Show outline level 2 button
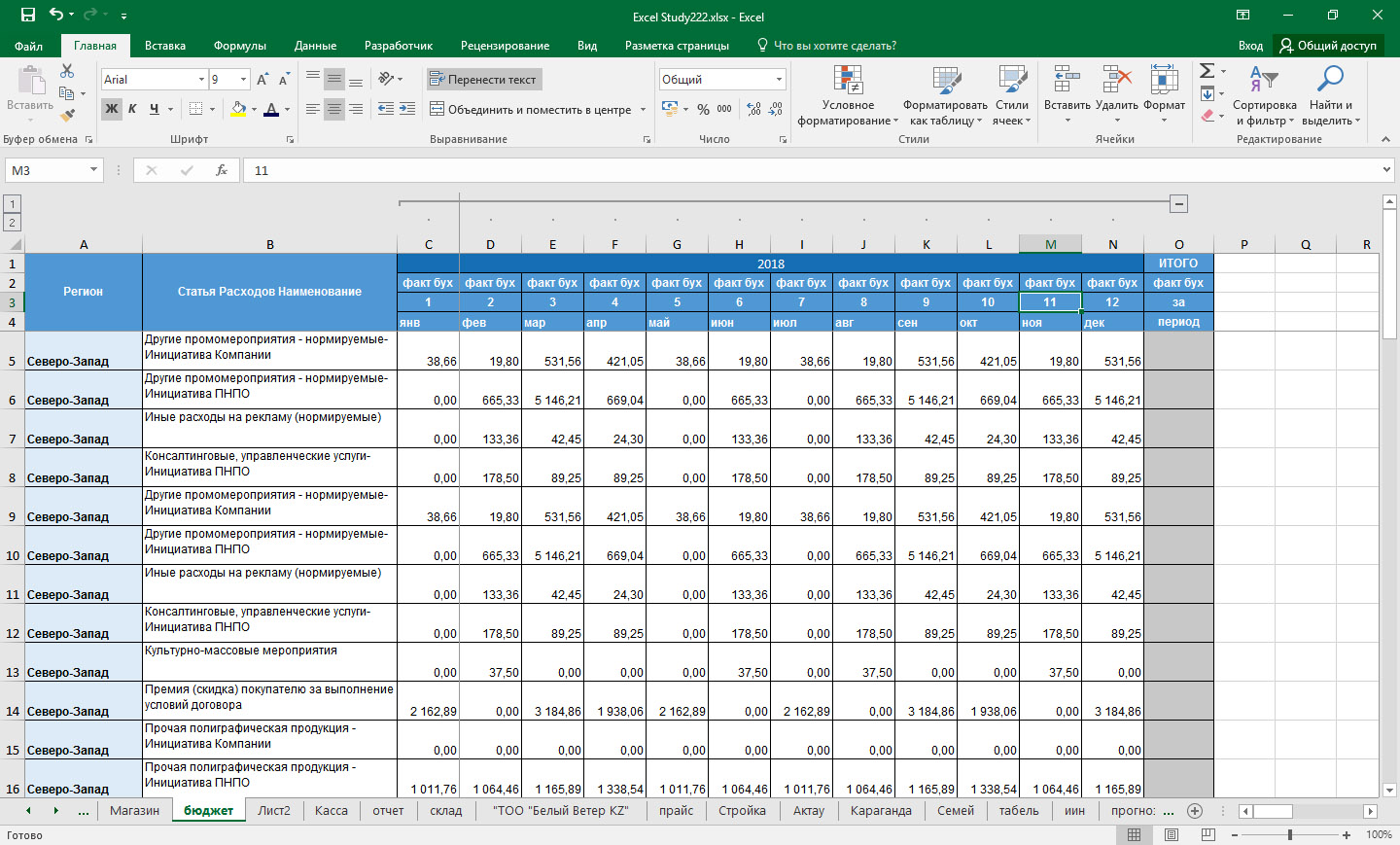Viewport: 1400px width, 845px height. click(13, 223)
